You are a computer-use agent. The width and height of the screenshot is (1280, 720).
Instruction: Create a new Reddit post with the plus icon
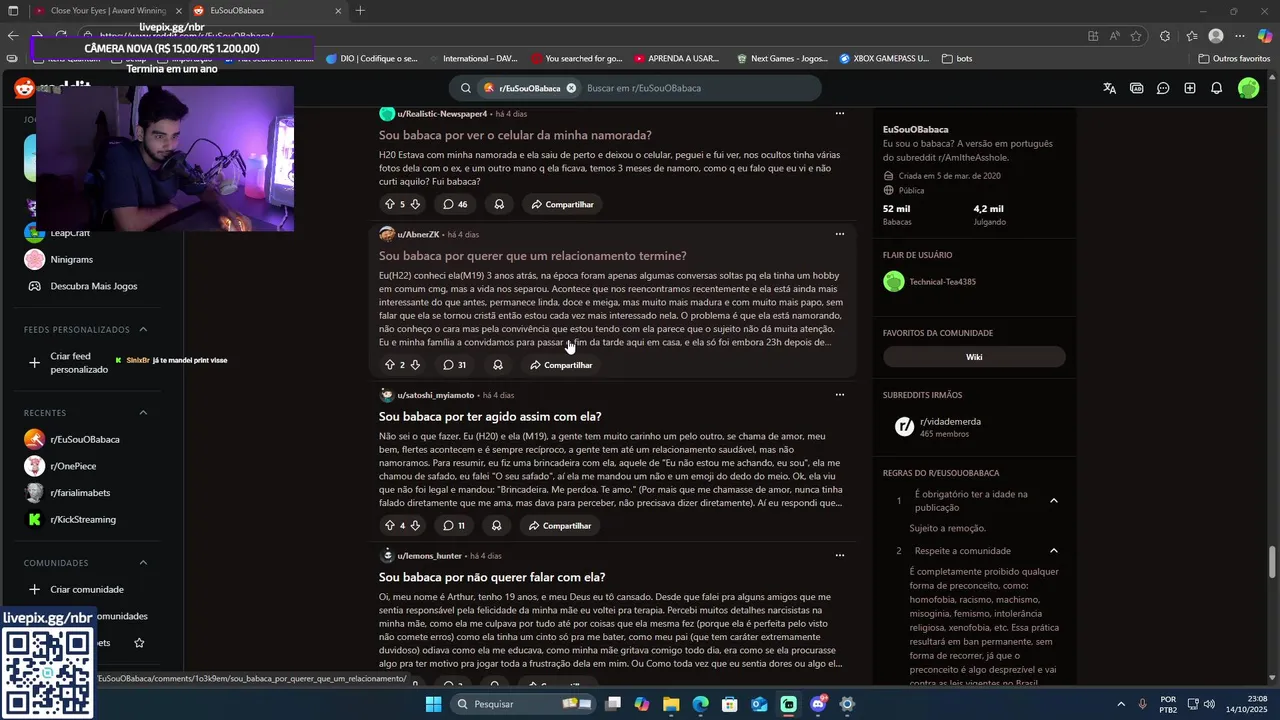tap(1190, 88)
